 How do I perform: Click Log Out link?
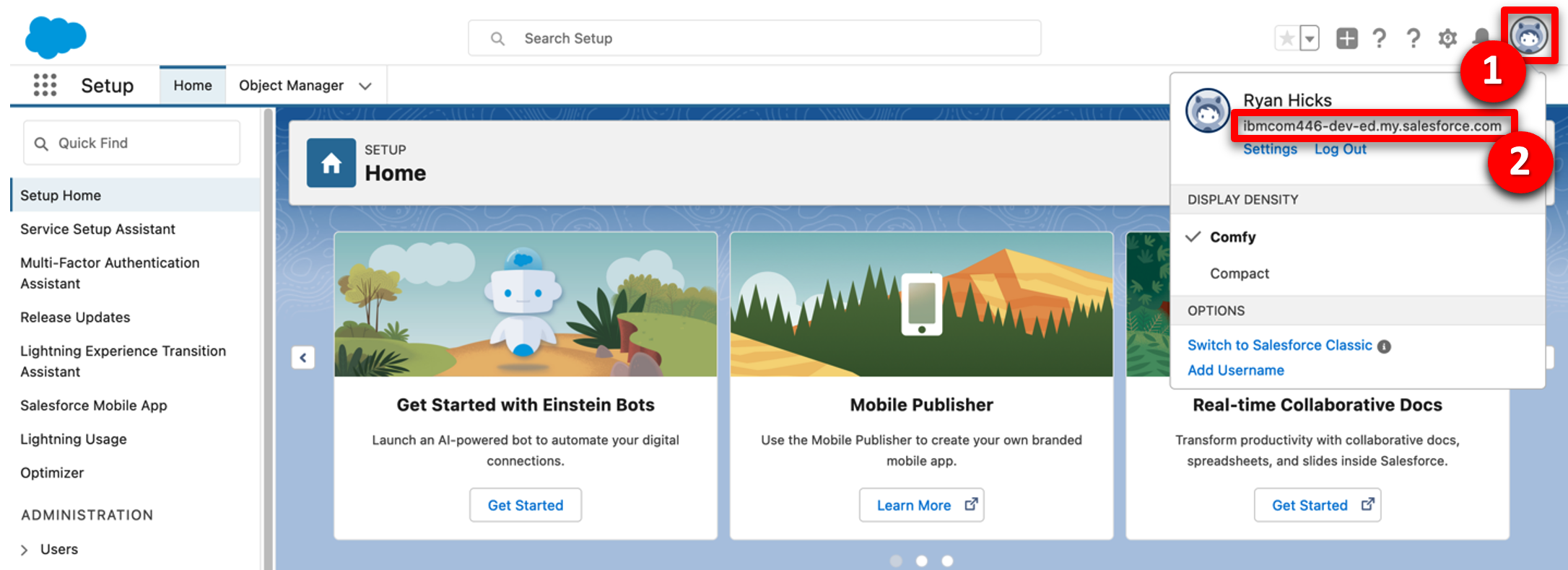pyautogui.click(x=1340, y=149)
